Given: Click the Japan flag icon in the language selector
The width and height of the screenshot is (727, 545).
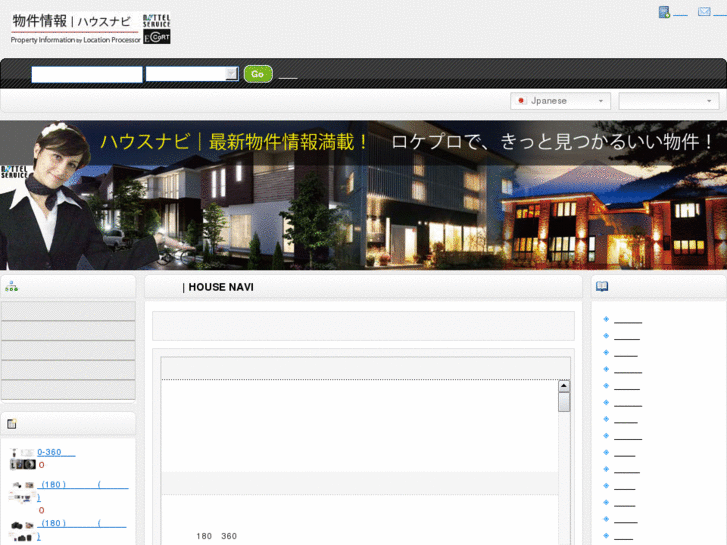Looking at the screenshot, I should 521,101.
